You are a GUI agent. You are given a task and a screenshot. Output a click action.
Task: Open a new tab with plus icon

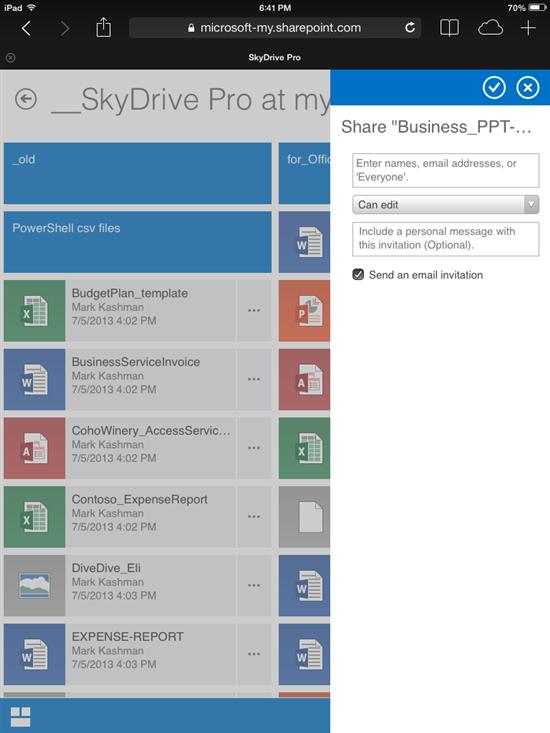[x=528, y=28]
